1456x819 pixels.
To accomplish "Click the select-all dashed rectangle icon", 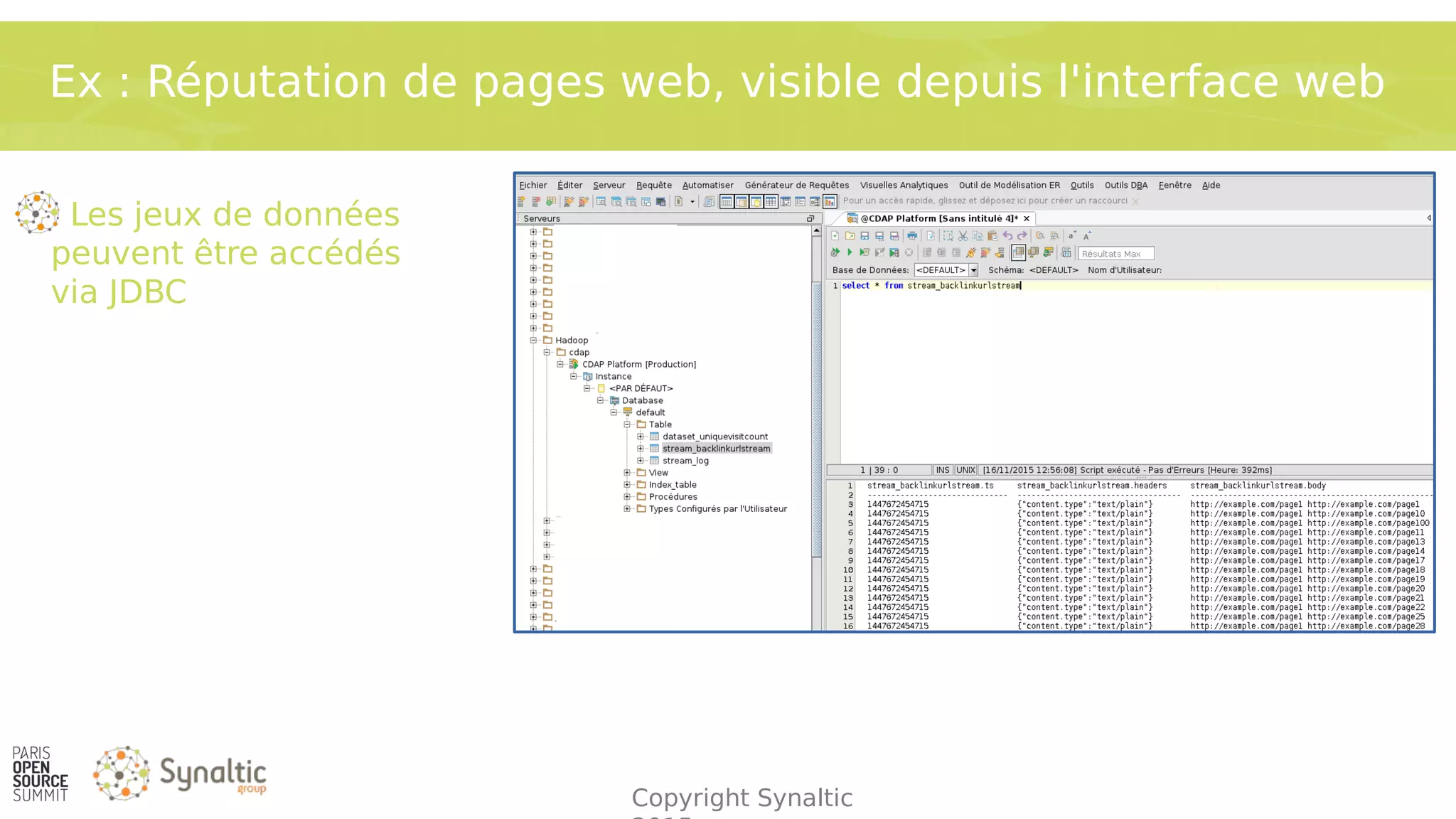I will pyautogui.click(x=948, y=236).
